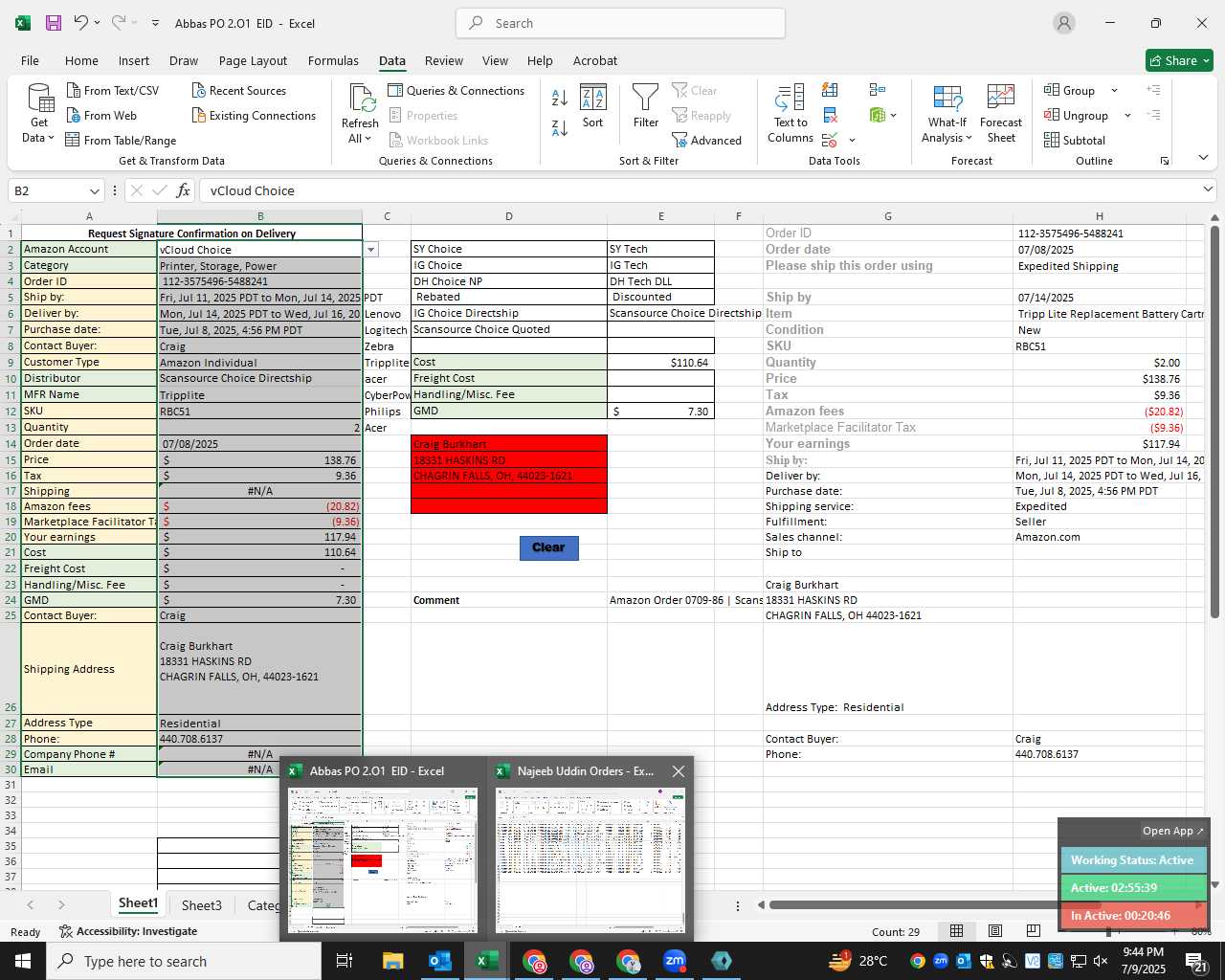Open the File menu
The height and width of the screenshot is (980, 1225).
click(x=30, y=60)
